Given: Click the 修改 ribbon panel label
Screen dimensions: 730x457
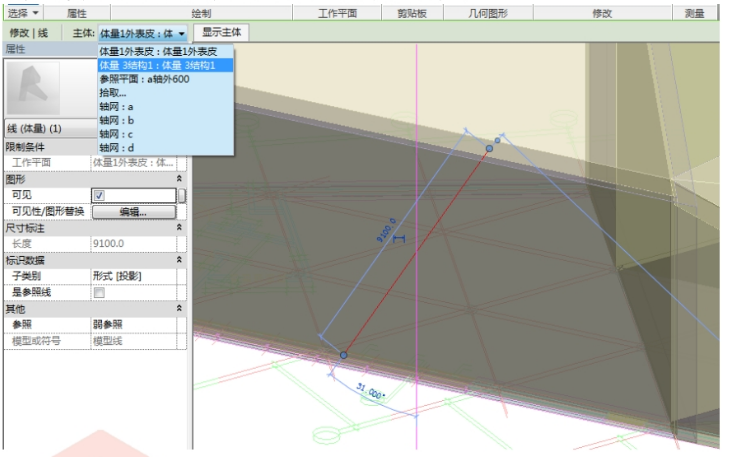Looking at the screenshot, I should [602, 13].
